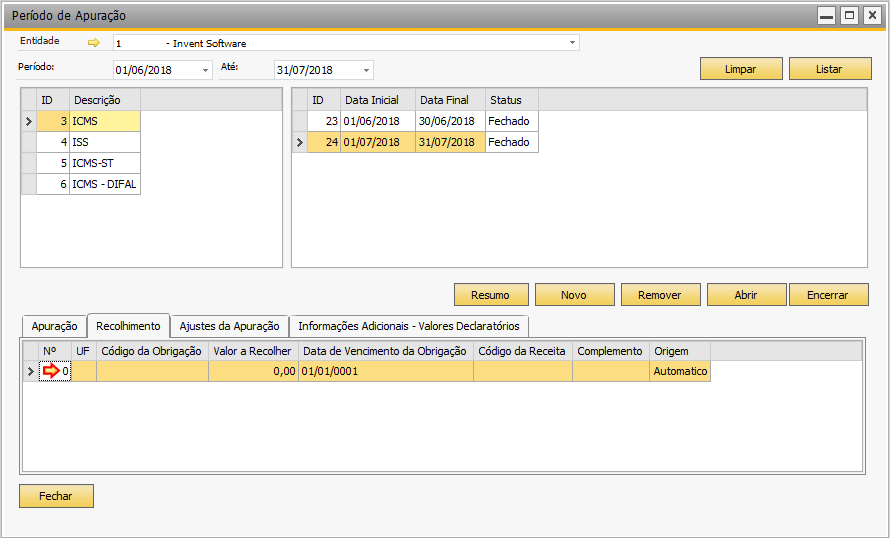Click the Data Inicial column header

(377, 100)
